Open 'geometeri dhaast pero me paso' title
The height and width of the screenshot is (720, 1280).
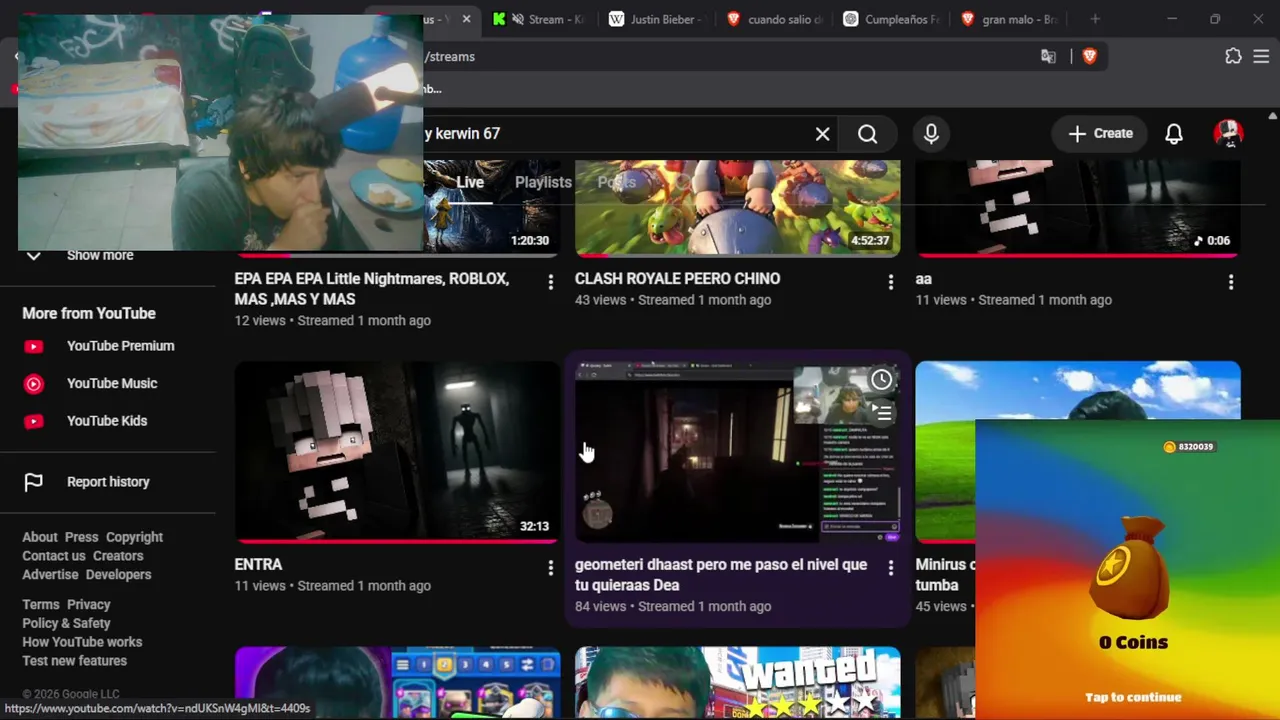click(x=721, y=575)
